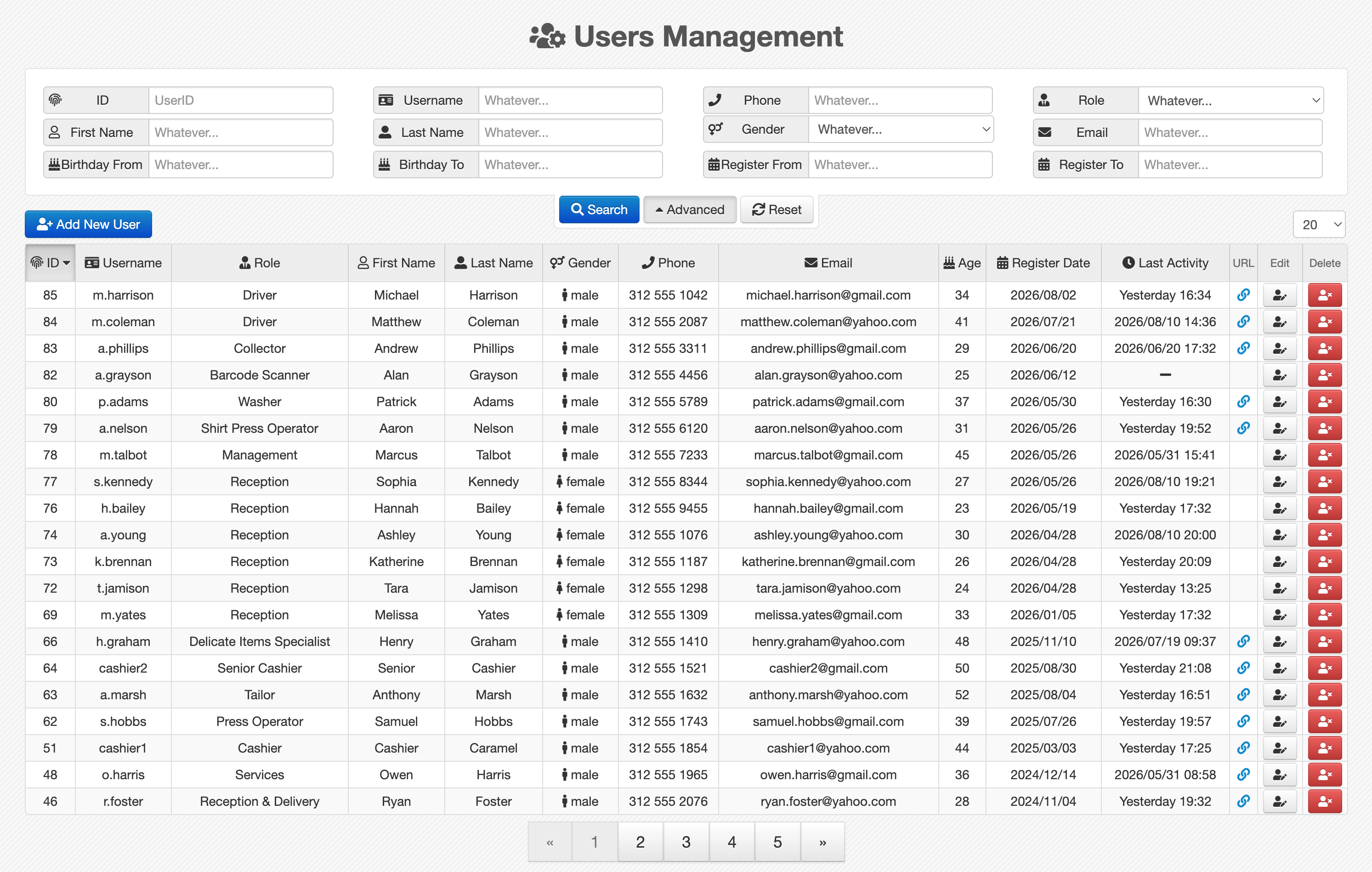Delete user m.yates

(1325, 615)
